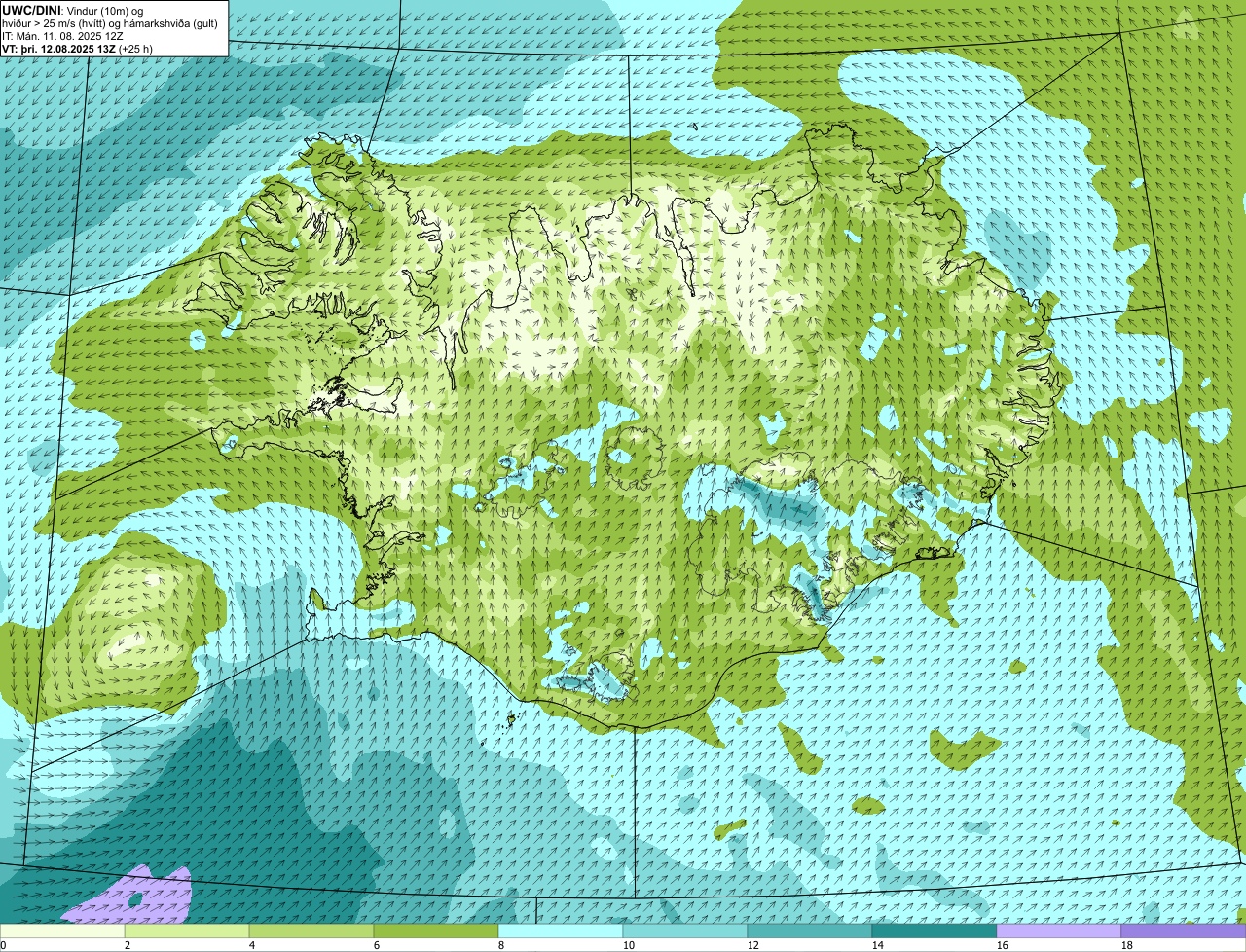The height and width of the screenshot is (952, 1246).
Task: Choose the 10–12 m/s legend color segment
Action: coord(685,932)
